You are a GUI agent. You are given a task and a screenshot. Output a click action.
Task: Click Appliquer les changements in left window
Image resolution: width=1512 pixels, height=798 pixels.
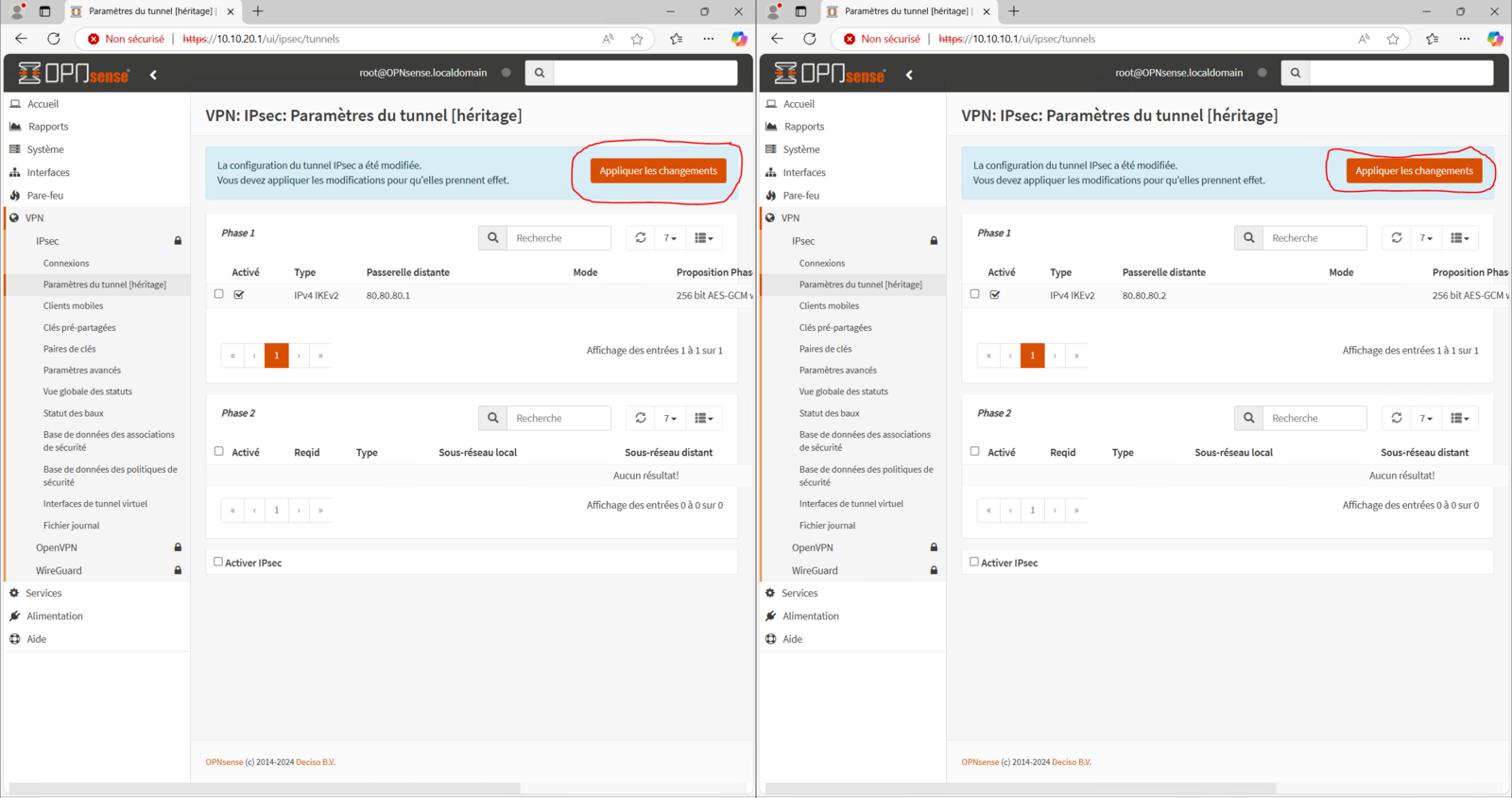[658, 171]
